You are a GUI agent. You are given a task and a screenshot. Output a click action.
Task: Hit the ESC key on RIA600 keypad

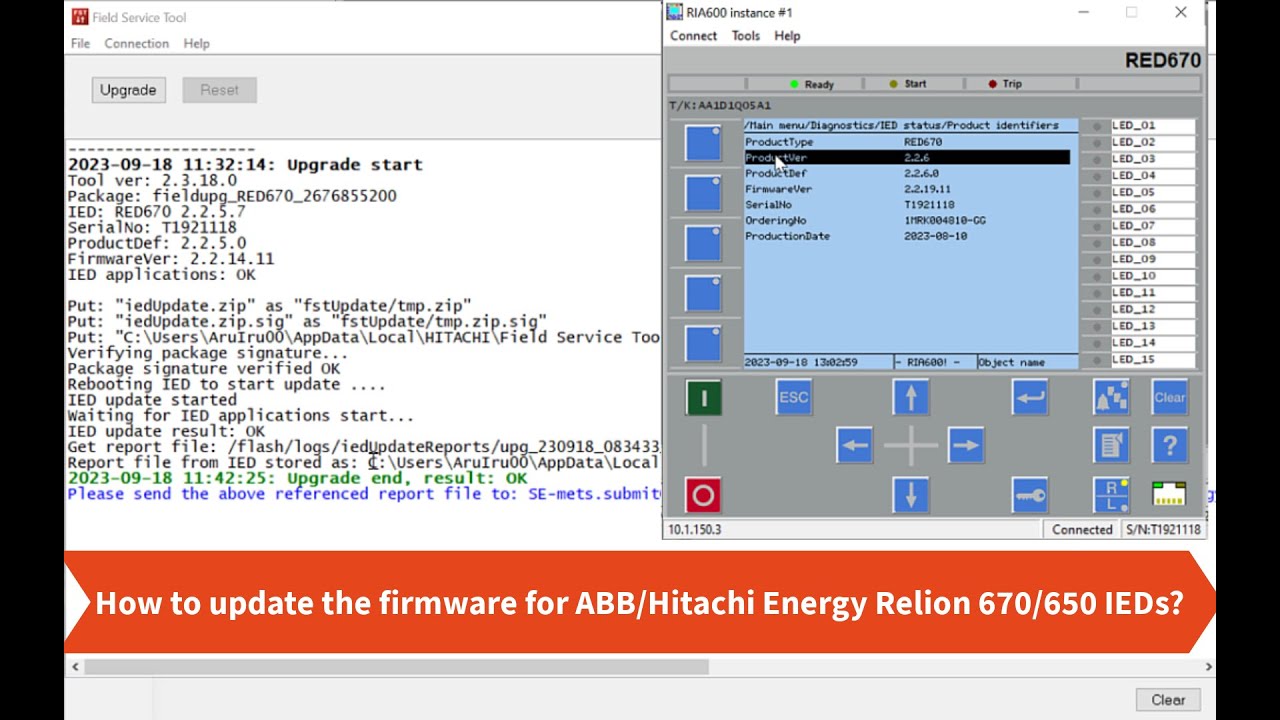point(793,397)
